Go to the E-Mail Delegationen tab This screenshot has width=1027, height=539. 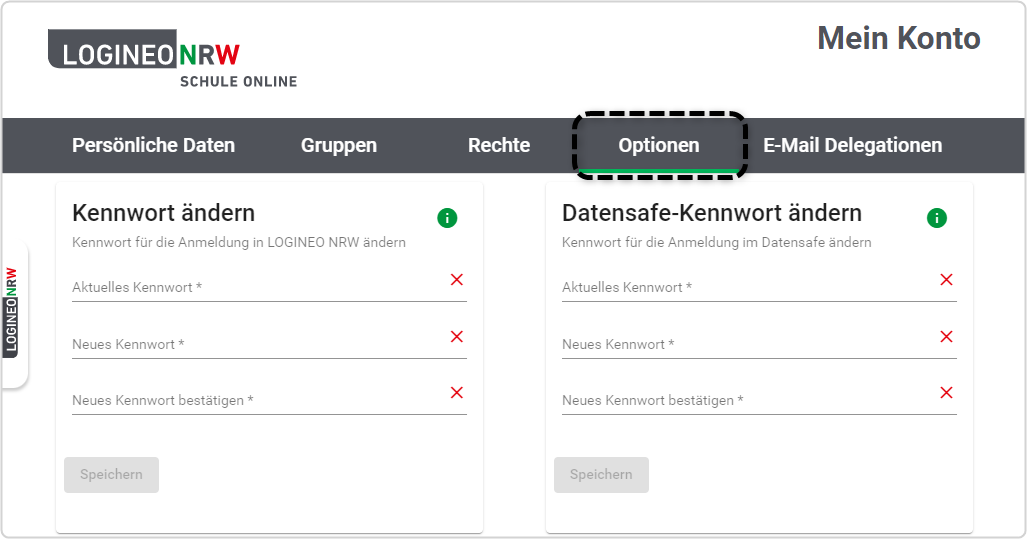[853, 145]
